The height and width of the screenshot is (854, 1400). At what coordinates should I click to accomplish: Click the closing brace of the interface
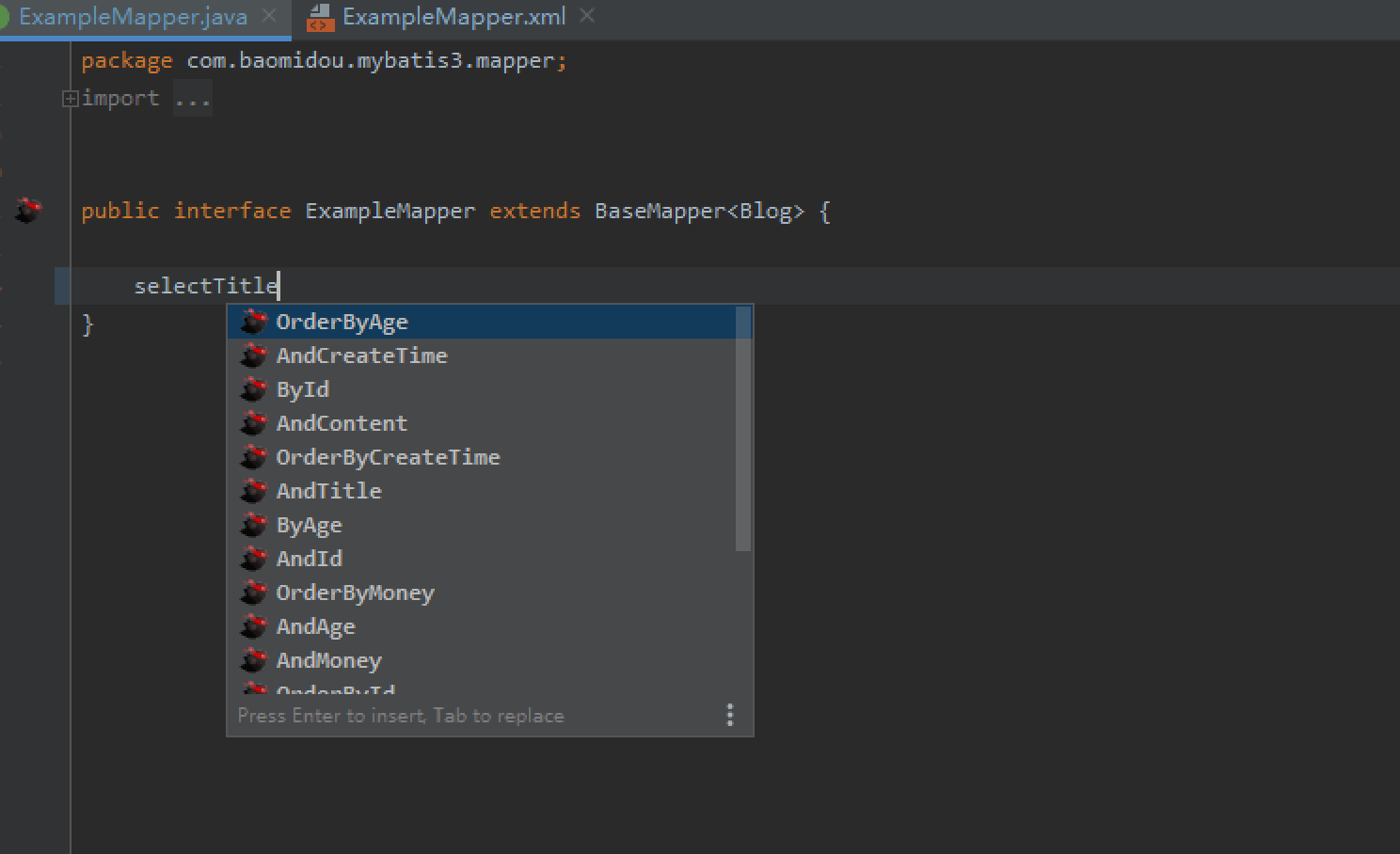[x=88, y=324]
